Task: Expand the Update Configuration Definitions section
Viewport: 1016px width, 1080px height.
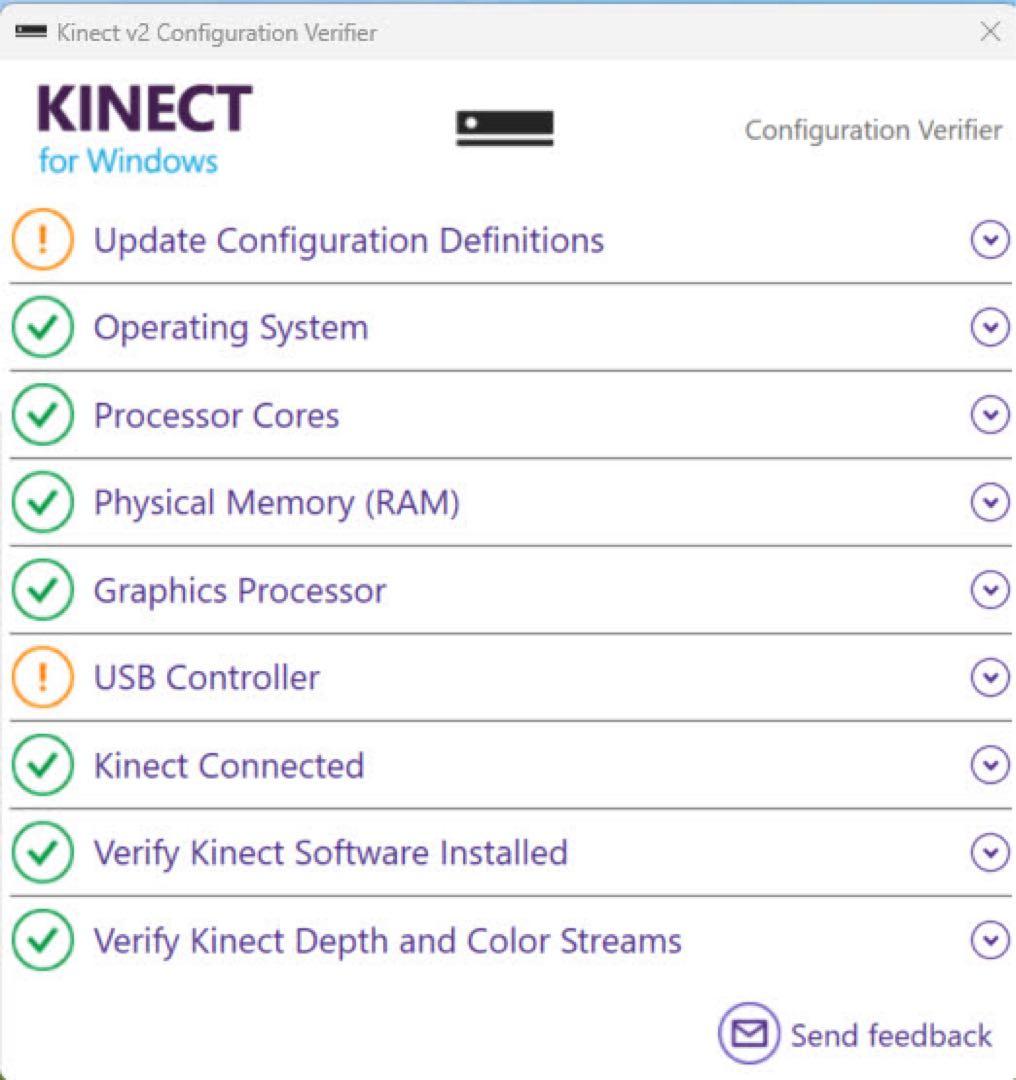Action: [x=989, y=239]
